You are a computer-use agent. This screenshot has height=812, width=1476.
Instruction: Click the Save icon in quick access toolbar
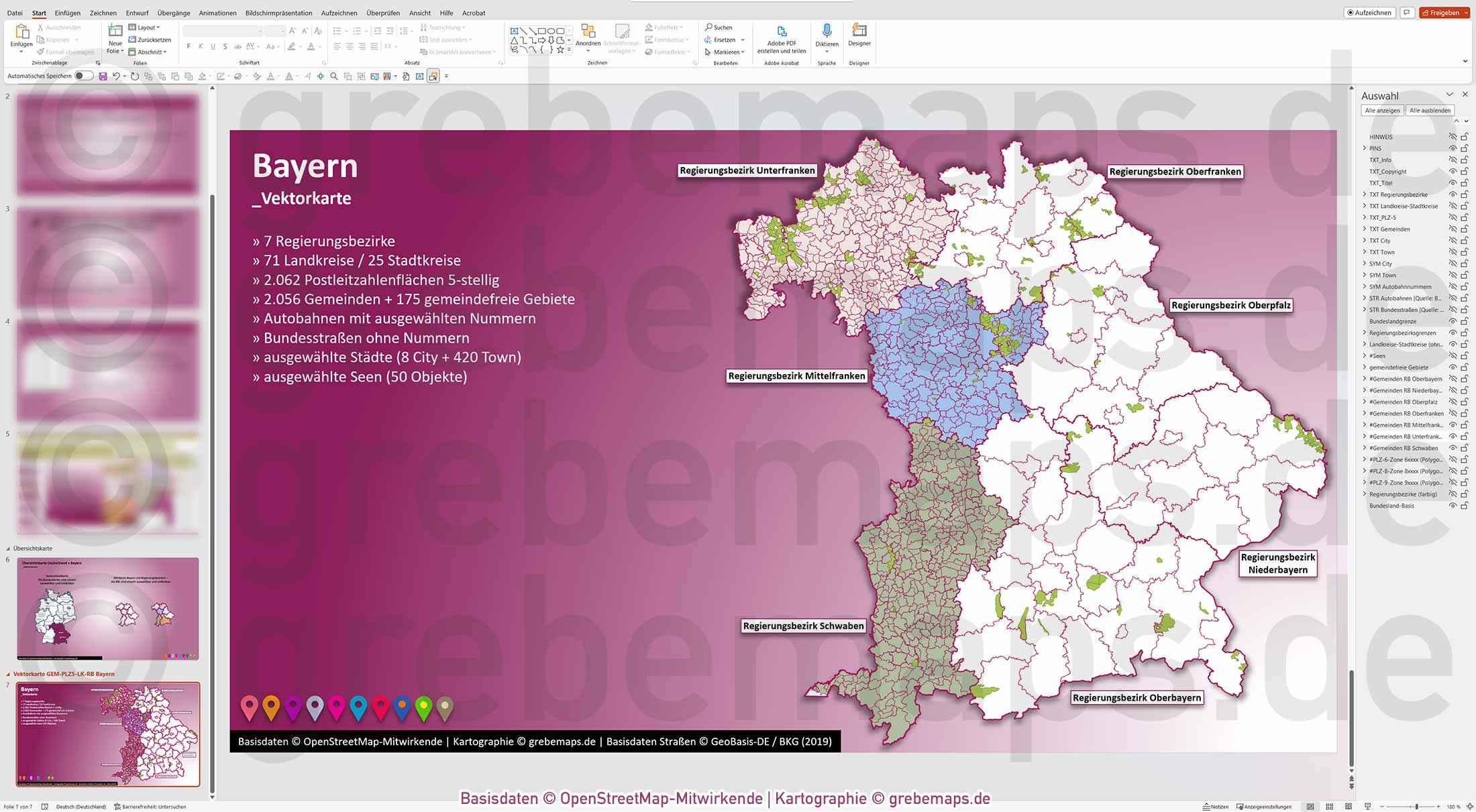[x=102, y=76]
